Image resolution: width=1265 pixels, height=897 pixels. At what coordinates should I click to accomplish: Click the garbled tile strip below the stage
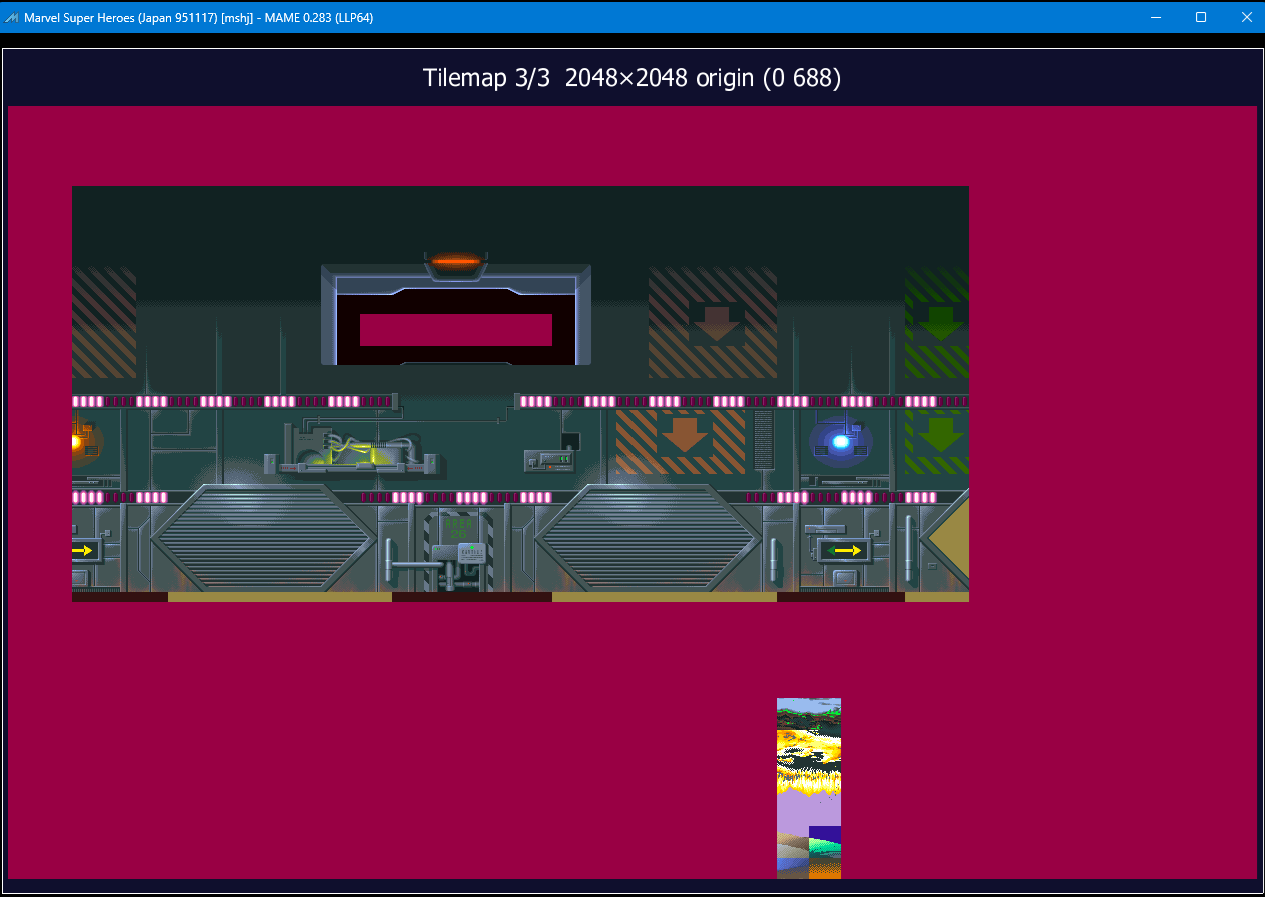click(809, 788)
